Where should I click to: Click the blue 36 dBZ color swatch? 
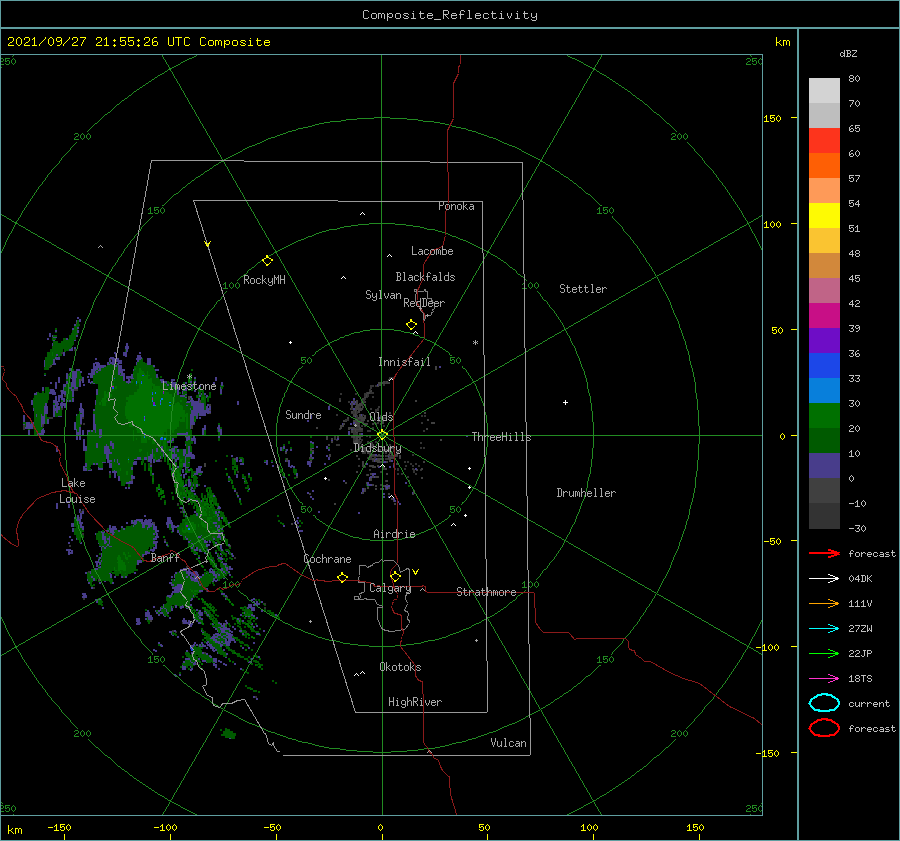pos(824,366)
